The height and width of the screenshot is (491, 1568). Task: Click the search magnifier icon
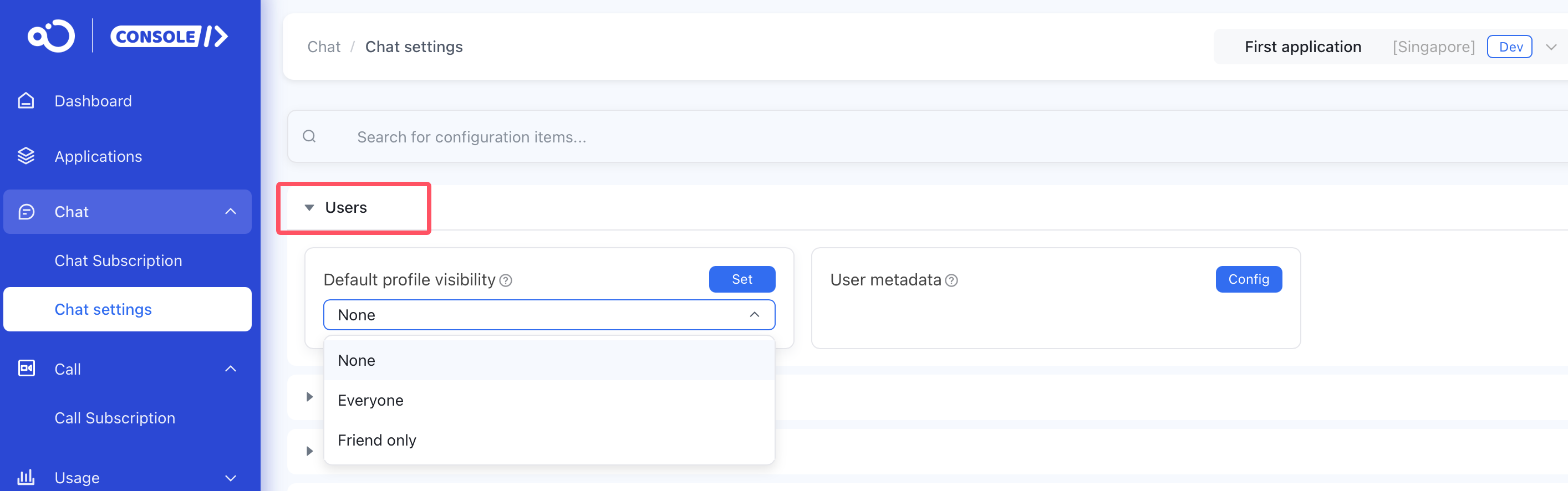(x=309, y=136)
